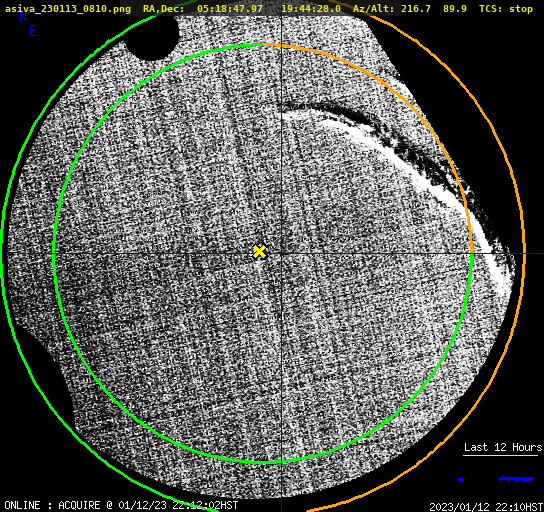Click the long blue bar under Last 12 Hours

pos(516,479)
